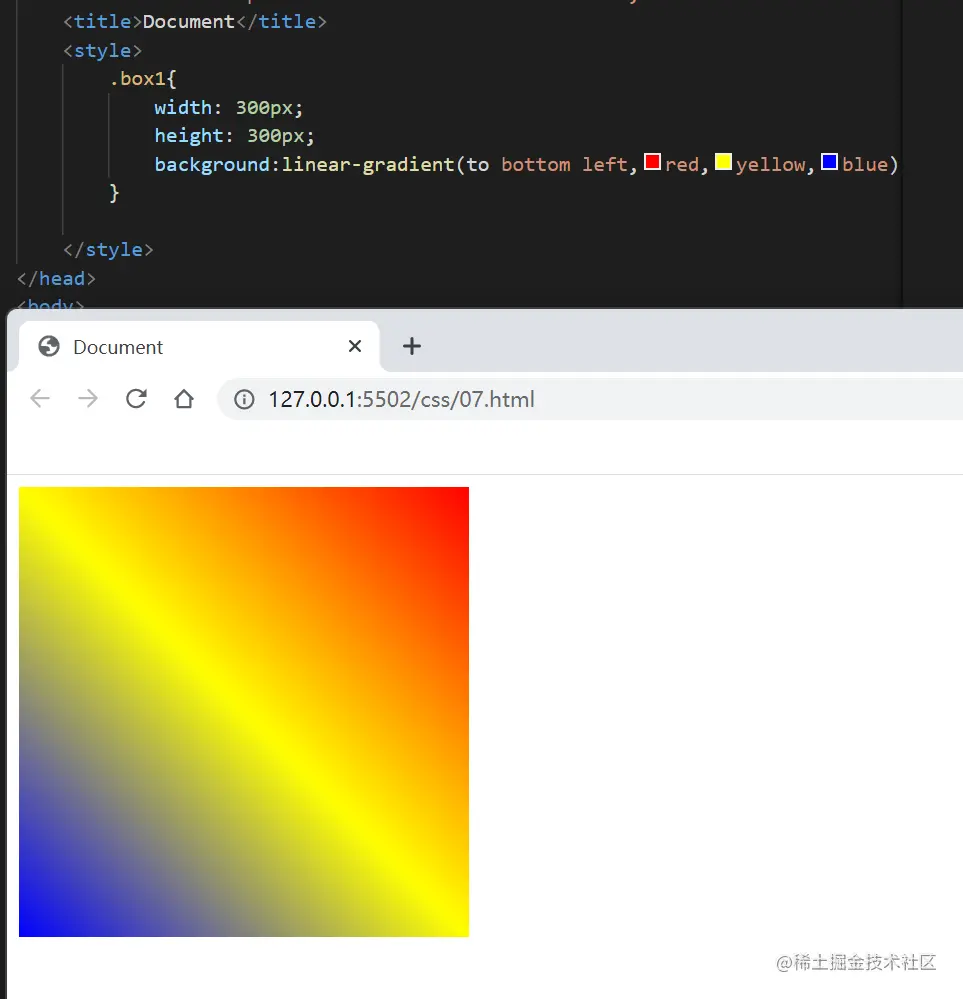Image resolution: width=963 pixels, height=999 pixels.
Task: Click the closing </head> tag
Action: [56, 278]
